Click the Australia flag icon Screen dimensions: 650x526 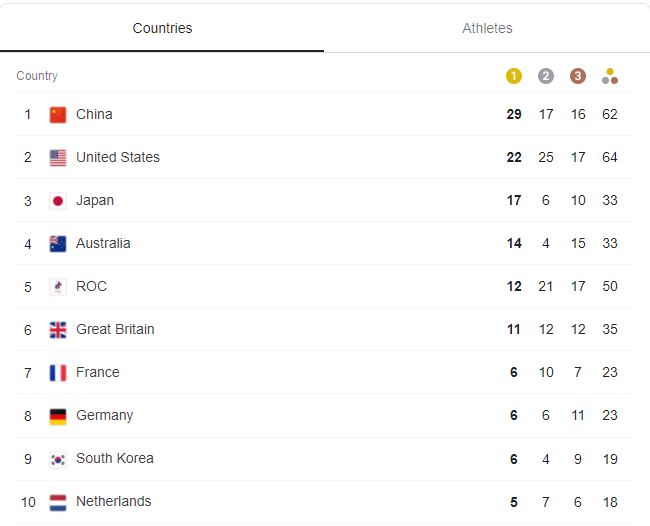(58, 244)
